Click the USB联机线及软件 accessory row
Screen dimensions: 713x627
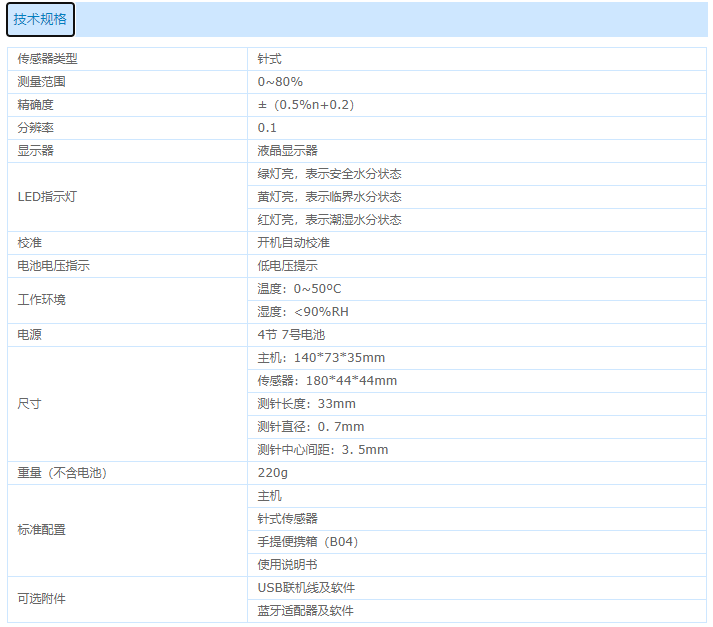[306, 588]
